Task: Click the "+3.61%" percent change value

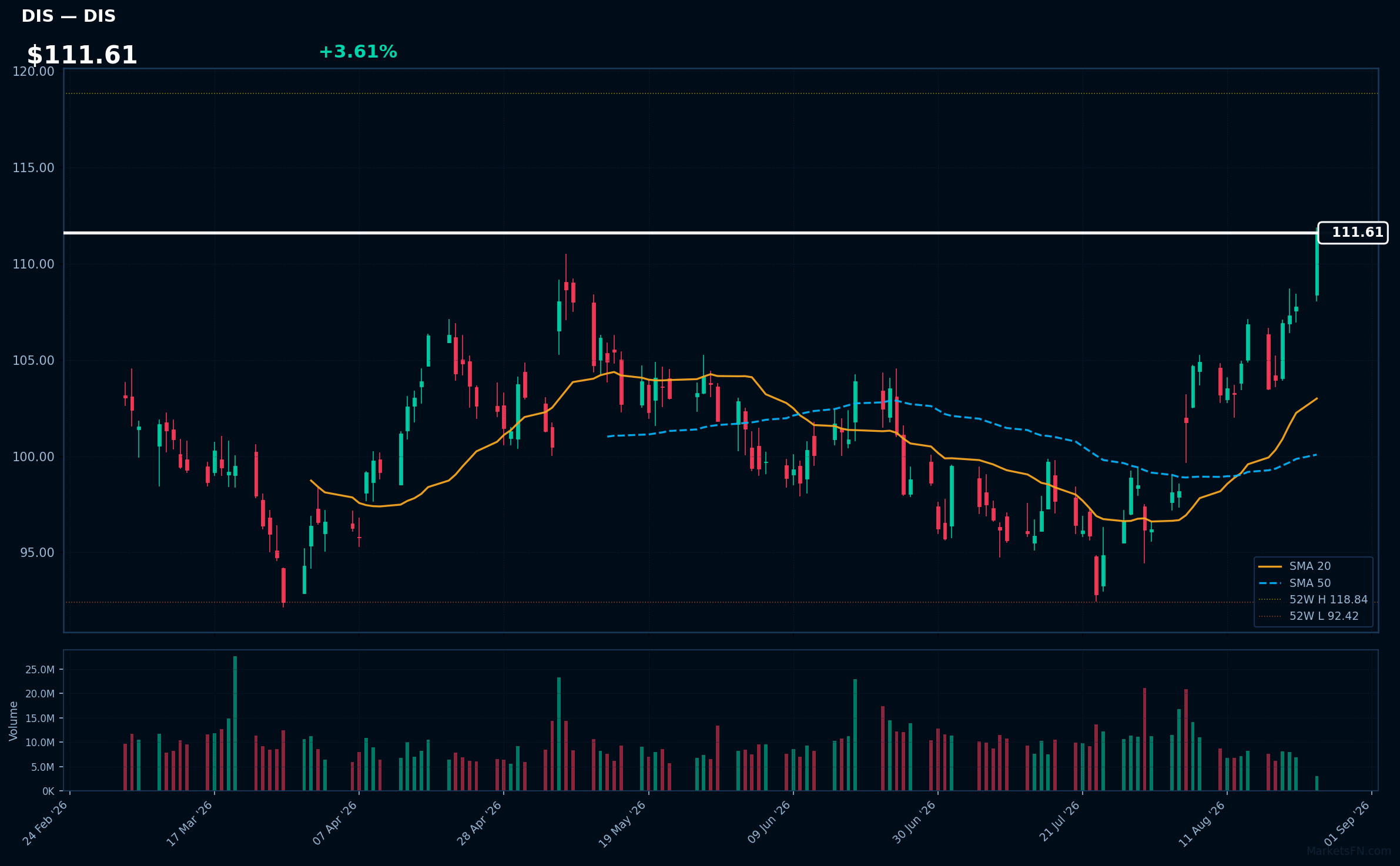Action: click(358, 52)
